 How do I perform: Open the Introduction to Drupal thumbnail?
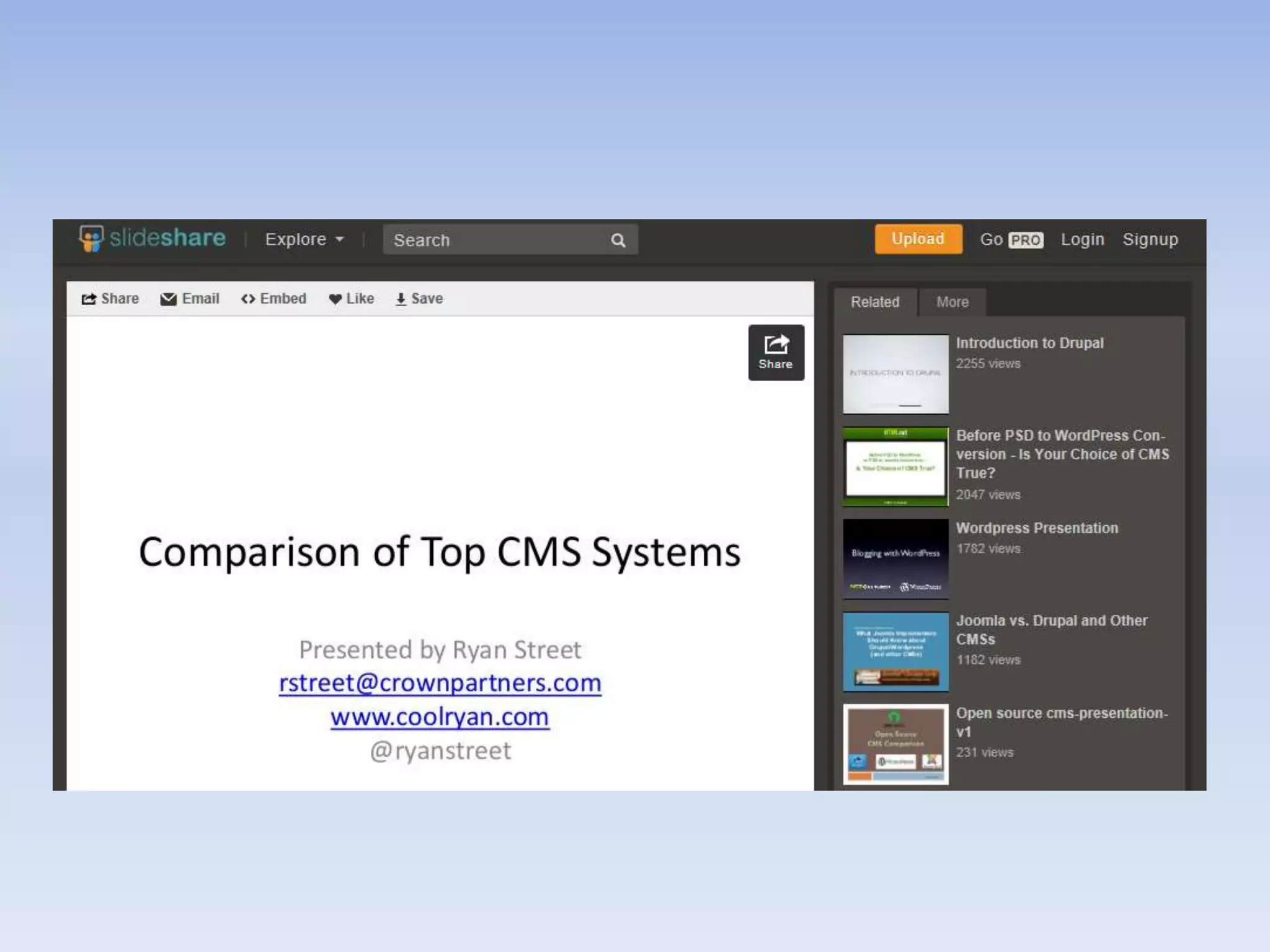(895, 374)
